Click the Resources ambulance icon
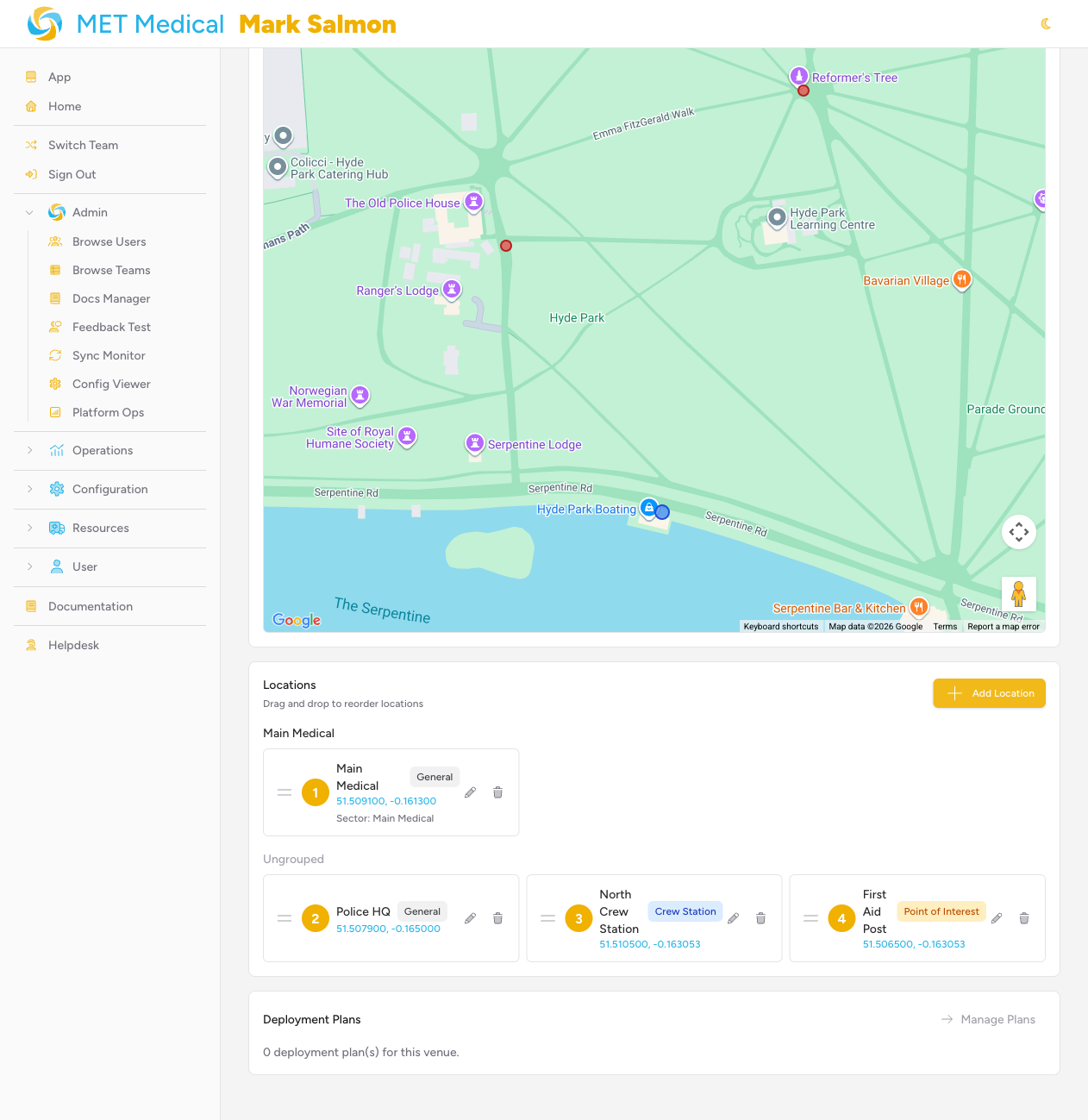The width and height of the screenshot is (1088, 1120). (57, 528)
